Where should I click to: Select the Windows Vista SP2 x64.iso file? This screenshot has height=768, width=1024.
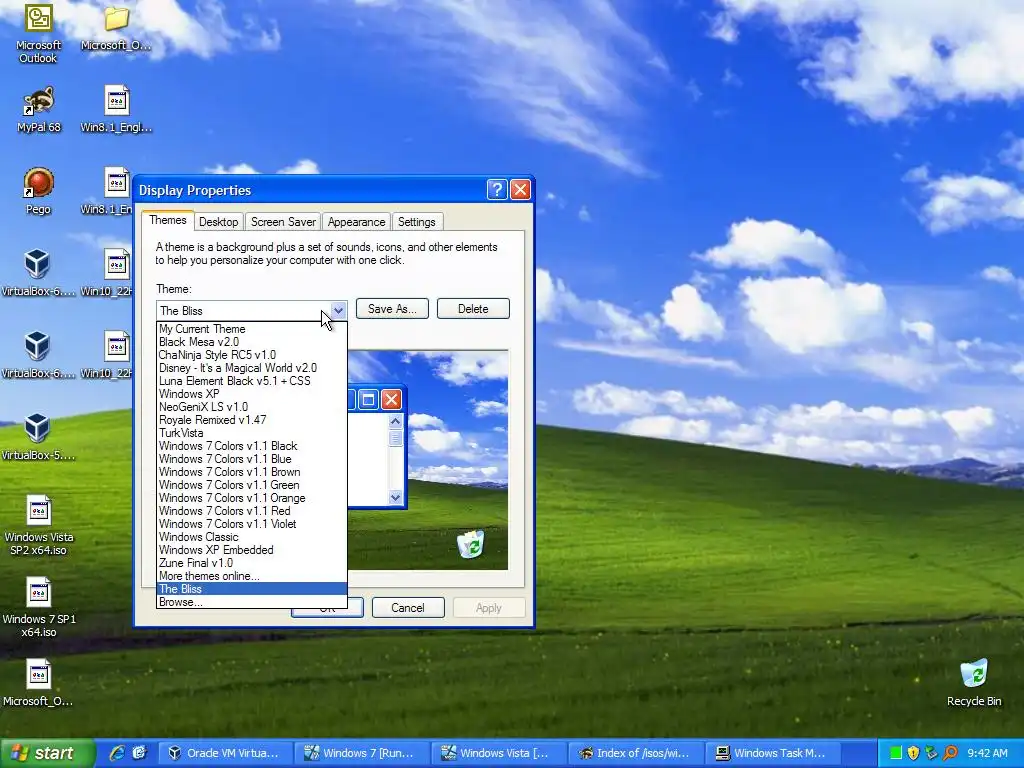coord(39,526)
